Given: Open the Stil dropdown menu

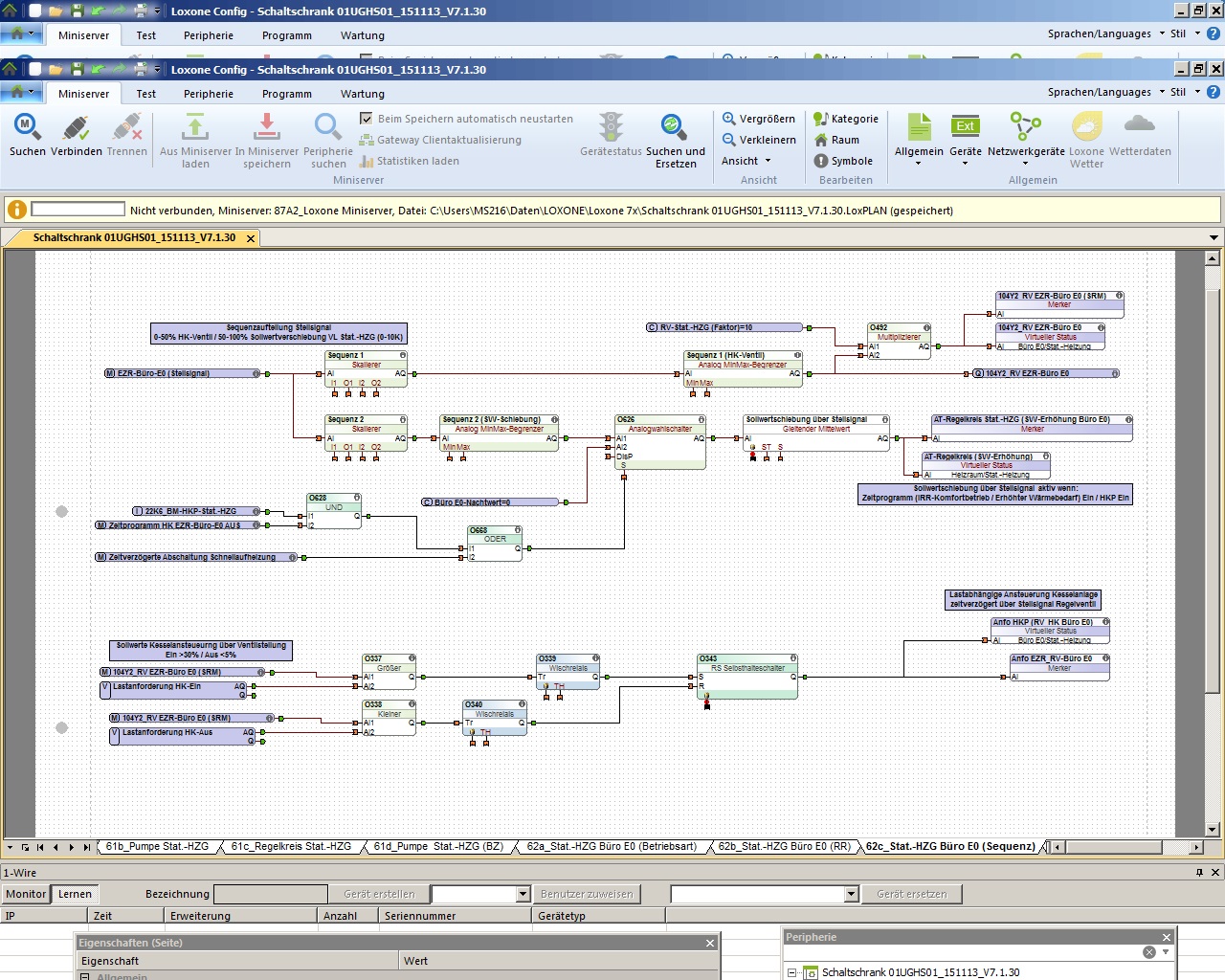Looking at the screenshot, I should point(1184,92).
